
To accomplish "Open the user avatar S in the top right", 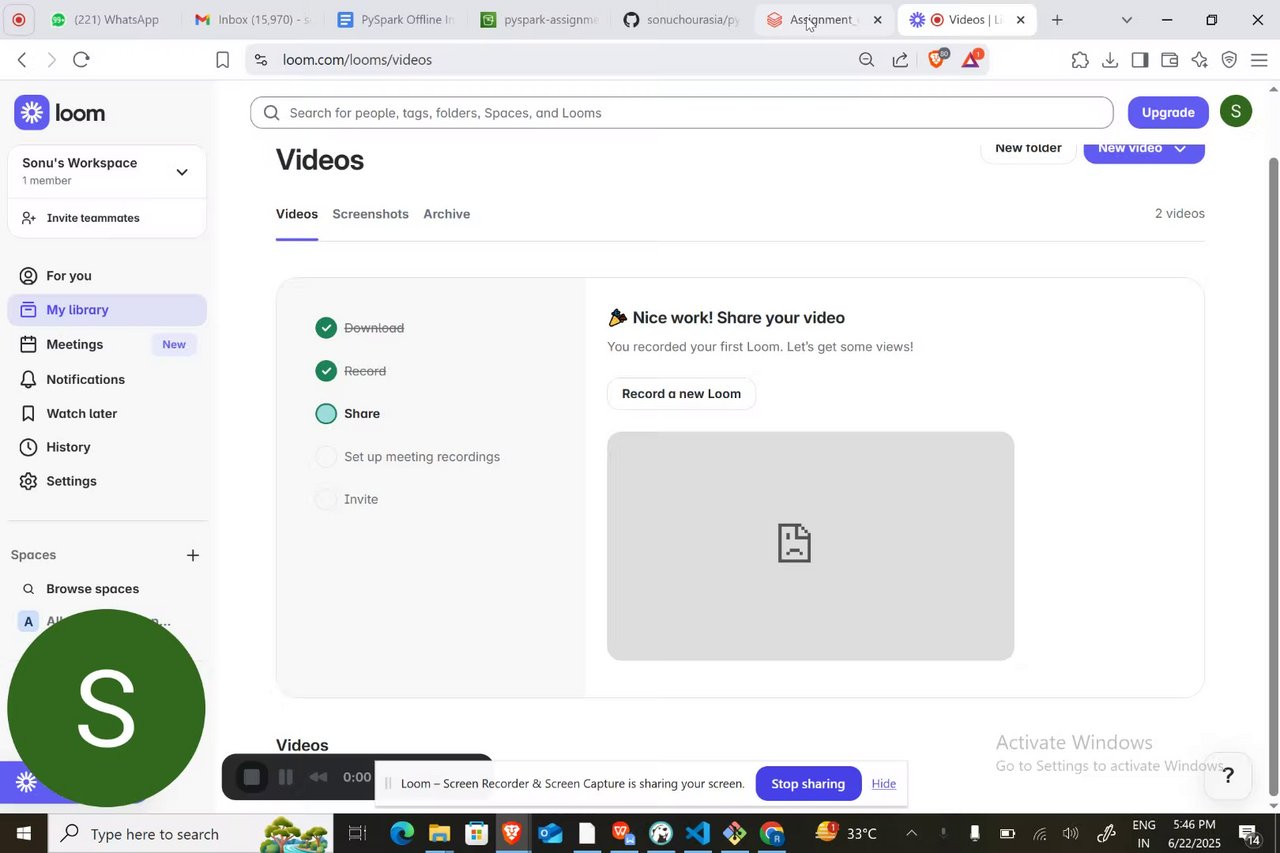I will tap(1236, 111).
